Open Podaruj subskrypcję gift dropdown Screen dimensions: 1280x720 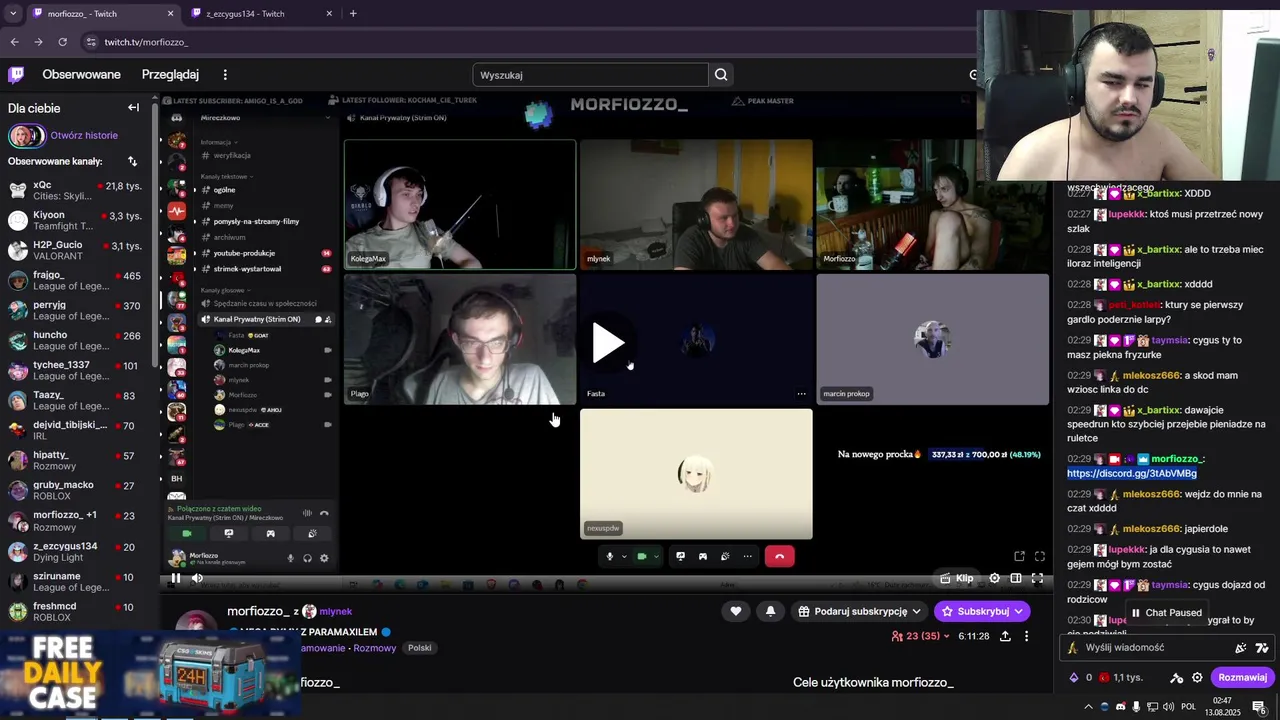coord(859,611)
